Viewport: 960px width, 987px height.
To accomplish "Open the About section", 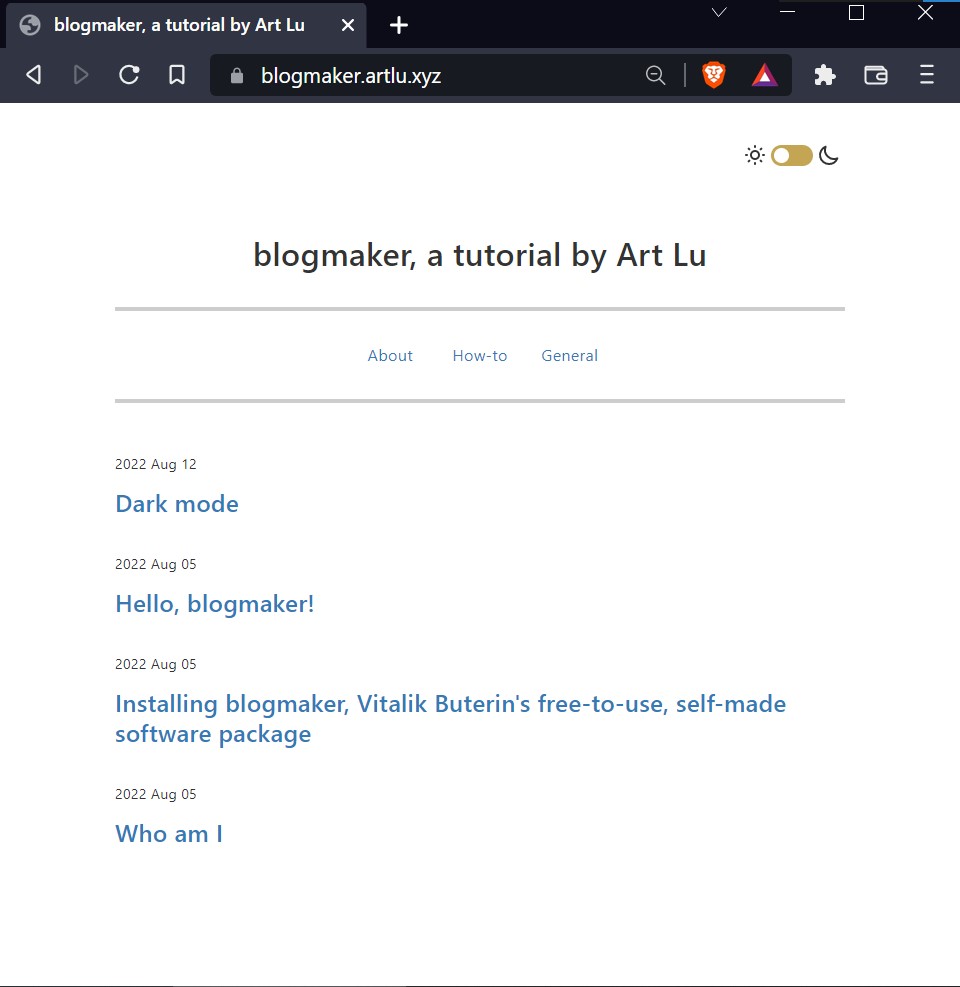I will pyautogui.click(x=390, y=355).
